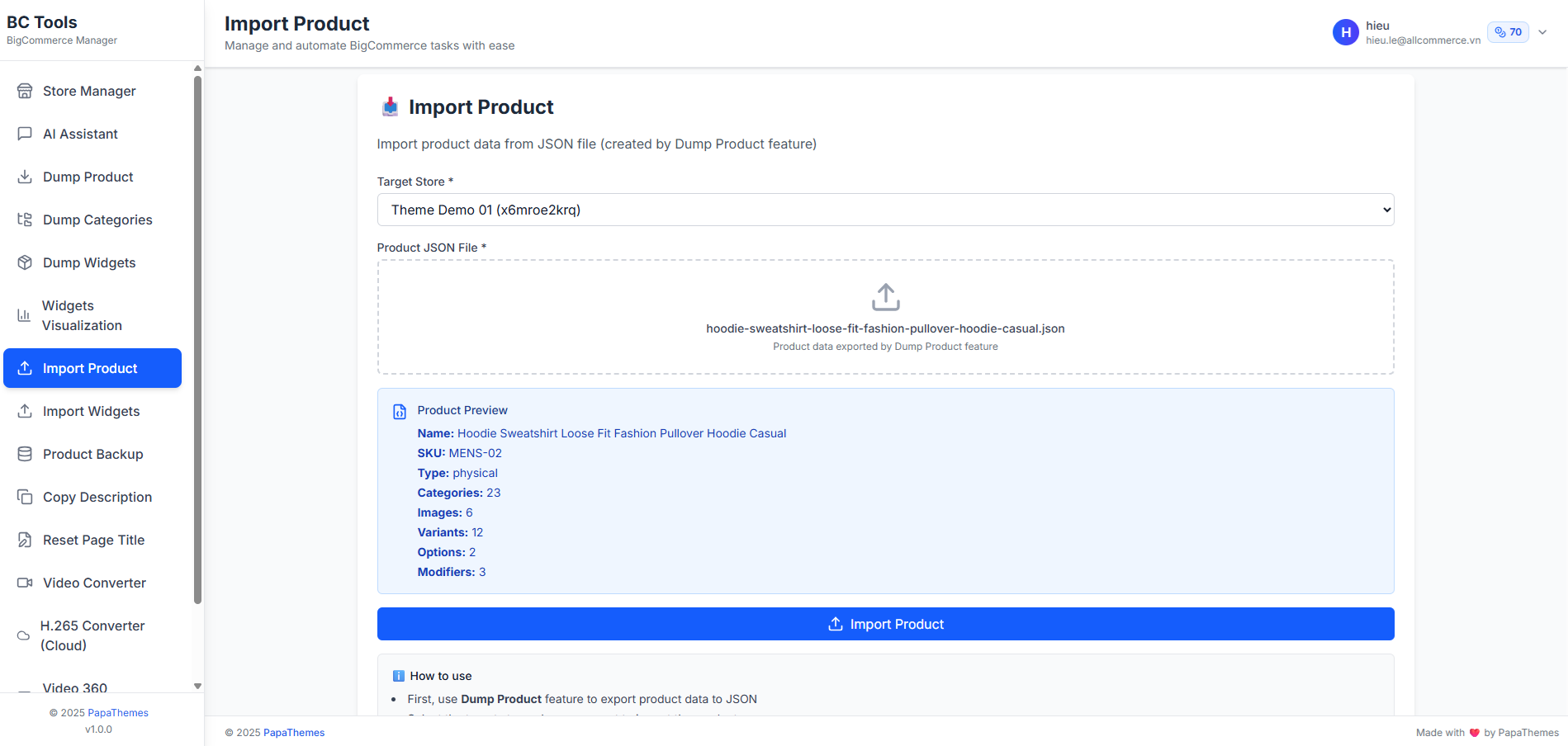The width and height of the screenshot is (1568, 746).
Task: Check the 70 credits badge
Action: [x=1508, y=31]
